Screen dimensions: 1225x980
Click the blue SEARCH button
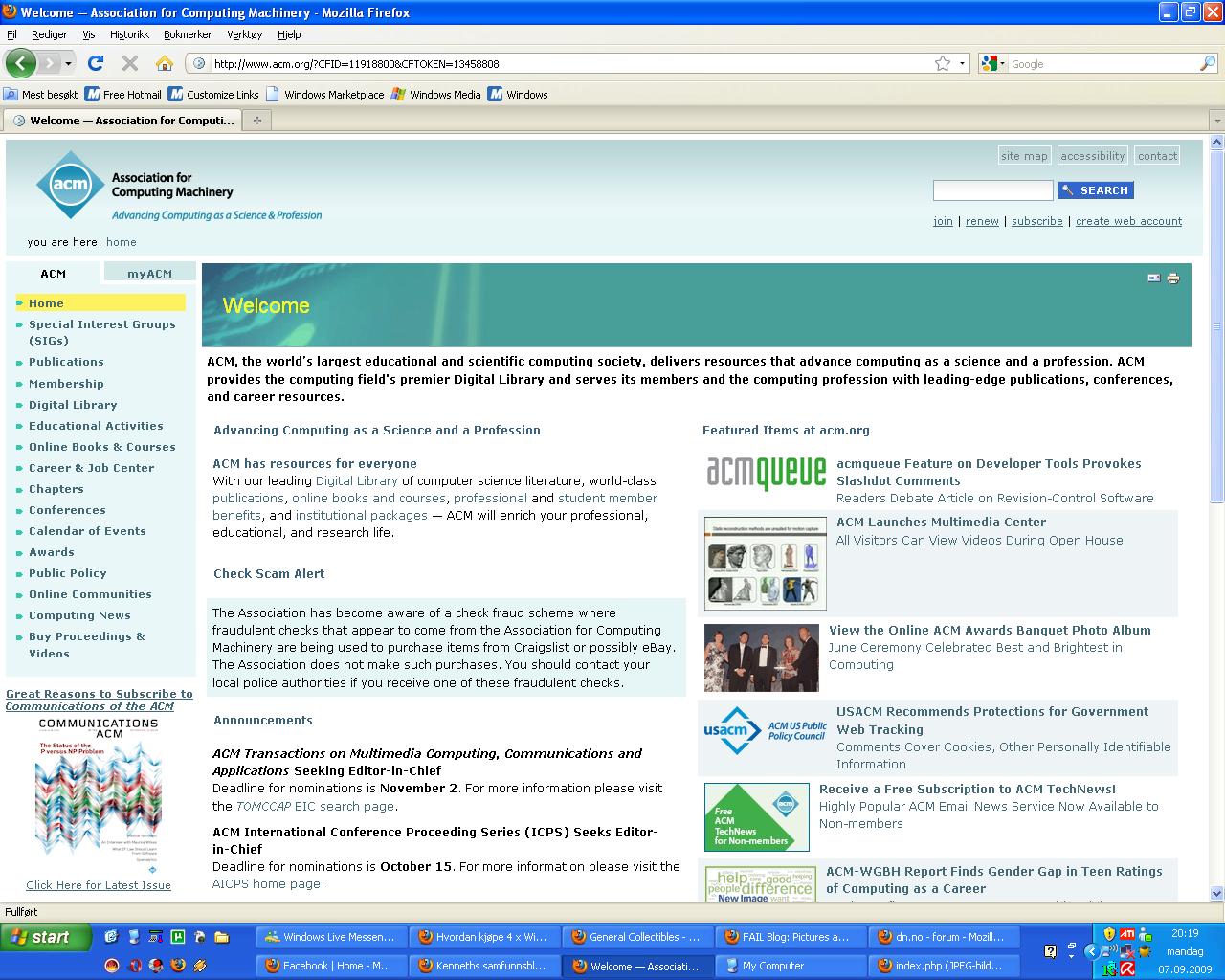[1096, 190]
